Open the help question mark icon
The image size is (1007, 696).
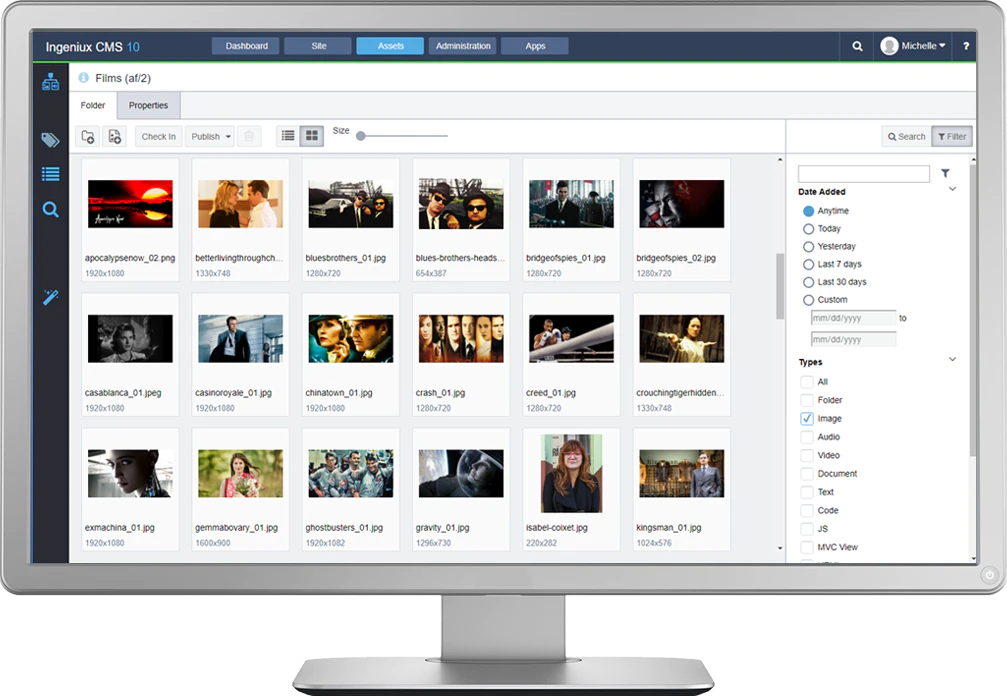[966, 46]
